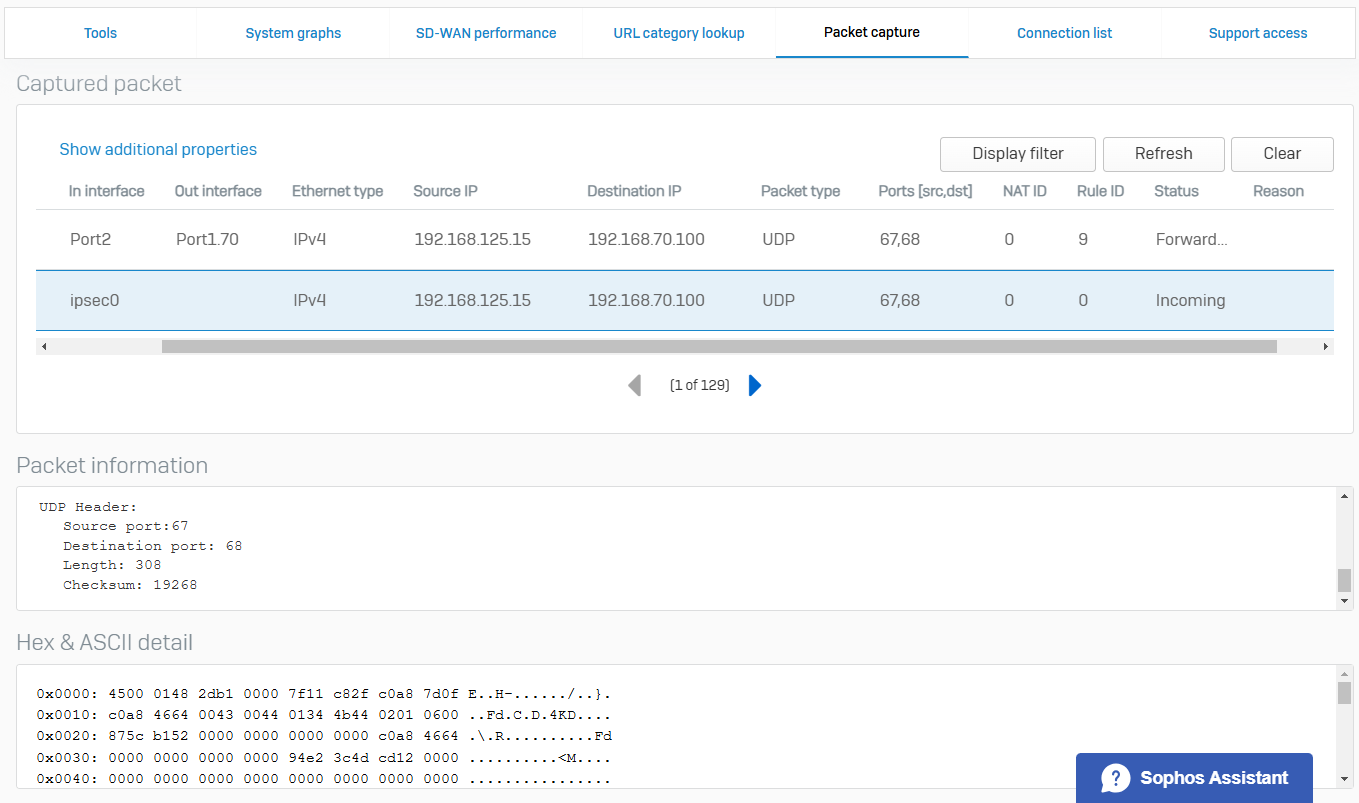This screenshot has height=803, width=1359.
Task: Open the Tools tab
Action: (100, 33)
